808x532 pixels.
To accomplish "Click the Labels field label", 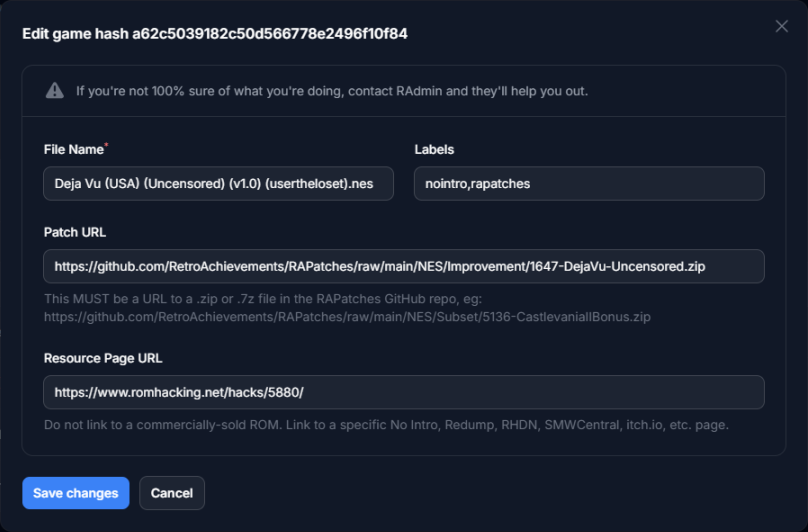I will click(434, 149).
